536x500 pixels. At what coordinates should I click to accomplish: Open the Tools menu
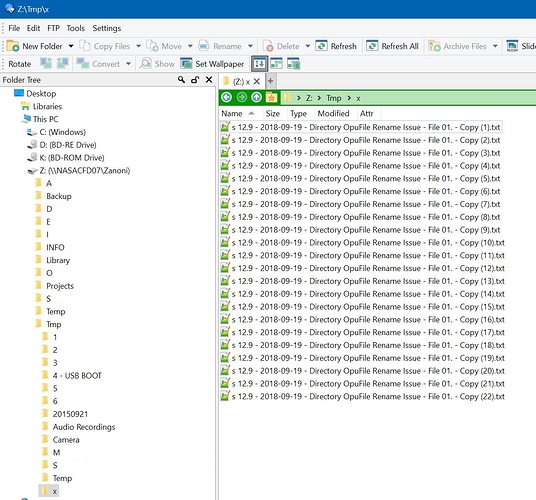point(76,28)
